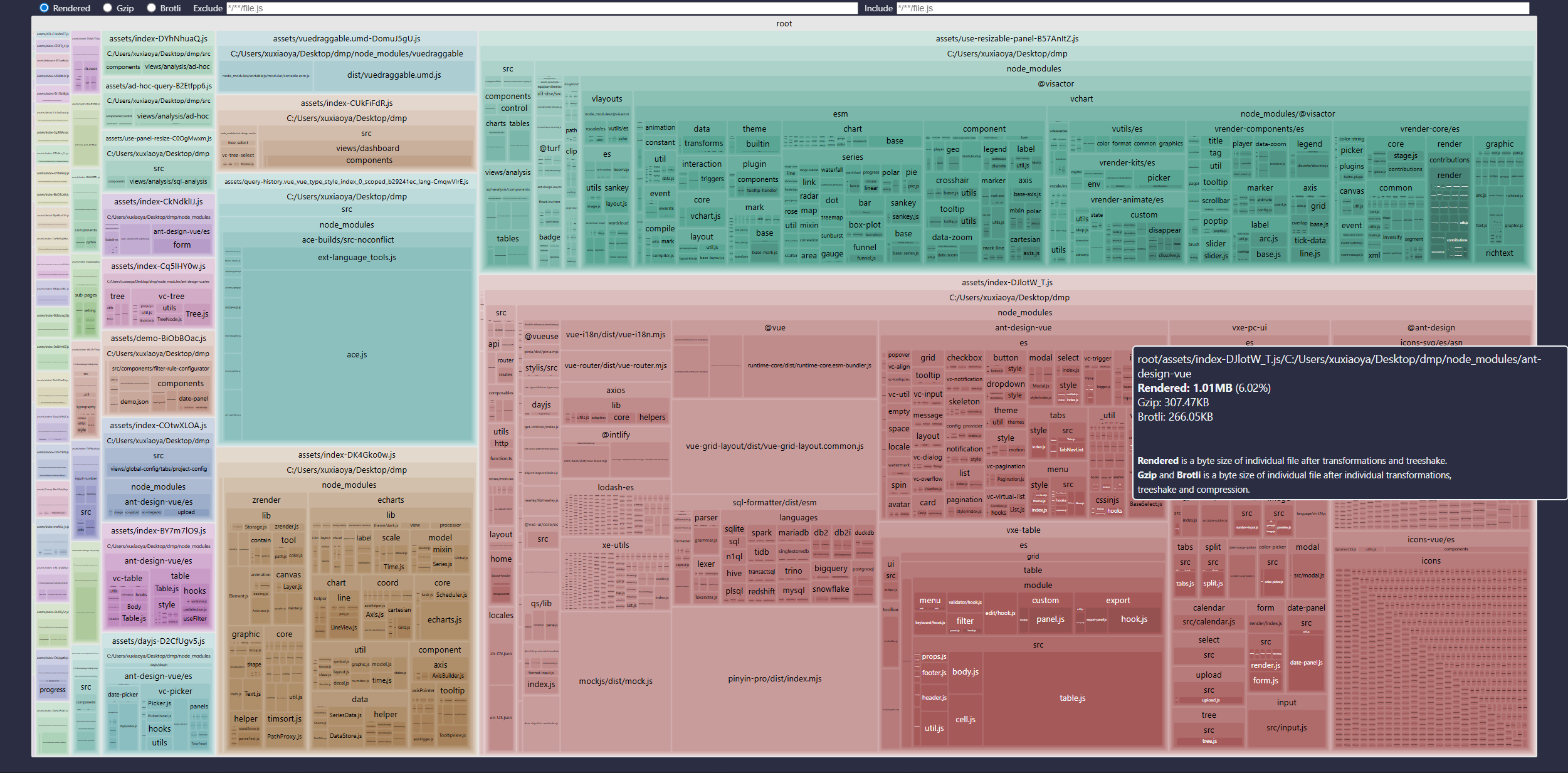
Task: Select dist/vuedraggable.umd.js block
Action: [x=394, y=75]
